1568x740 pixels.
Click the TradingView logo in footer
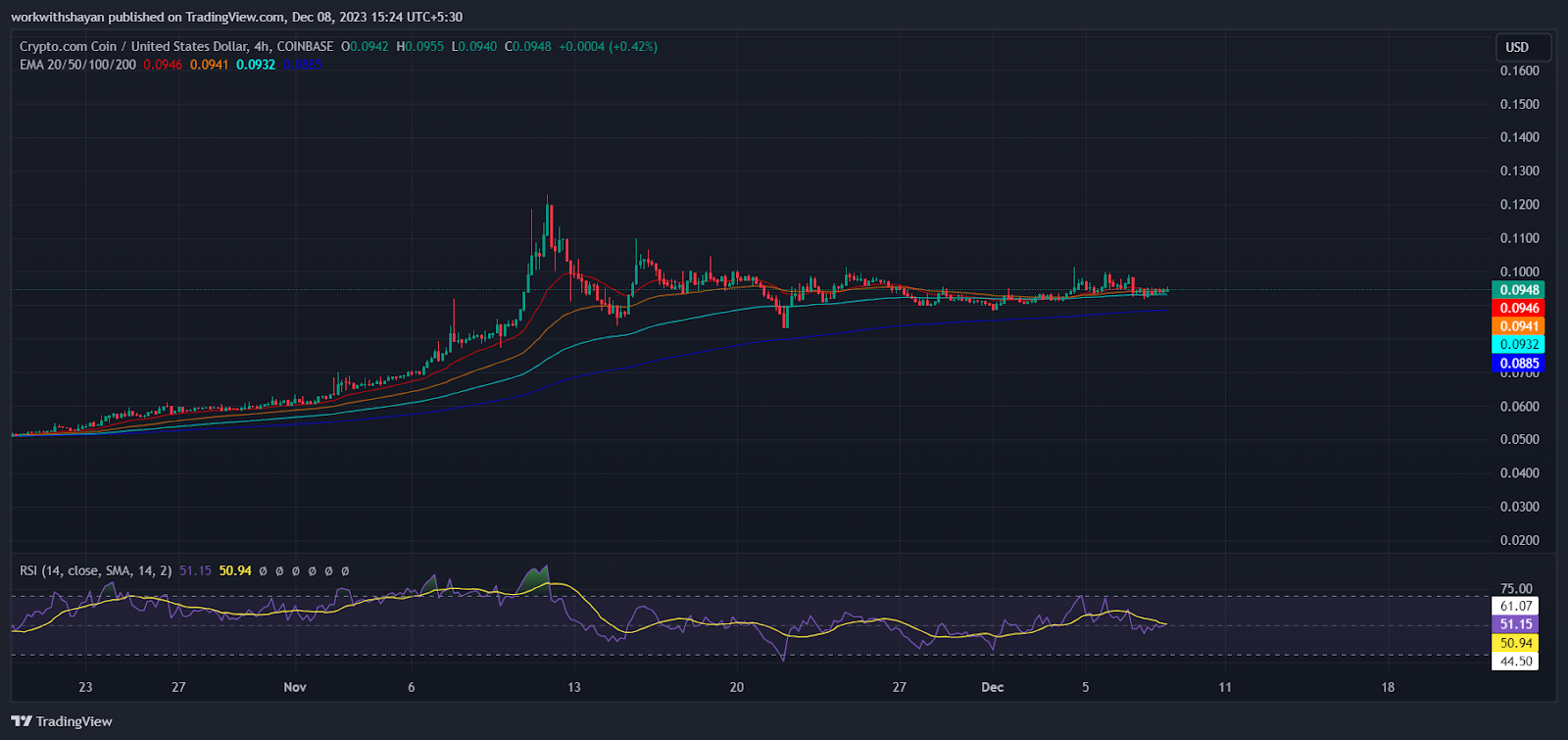pyautogui.click(x=62, y=721)
